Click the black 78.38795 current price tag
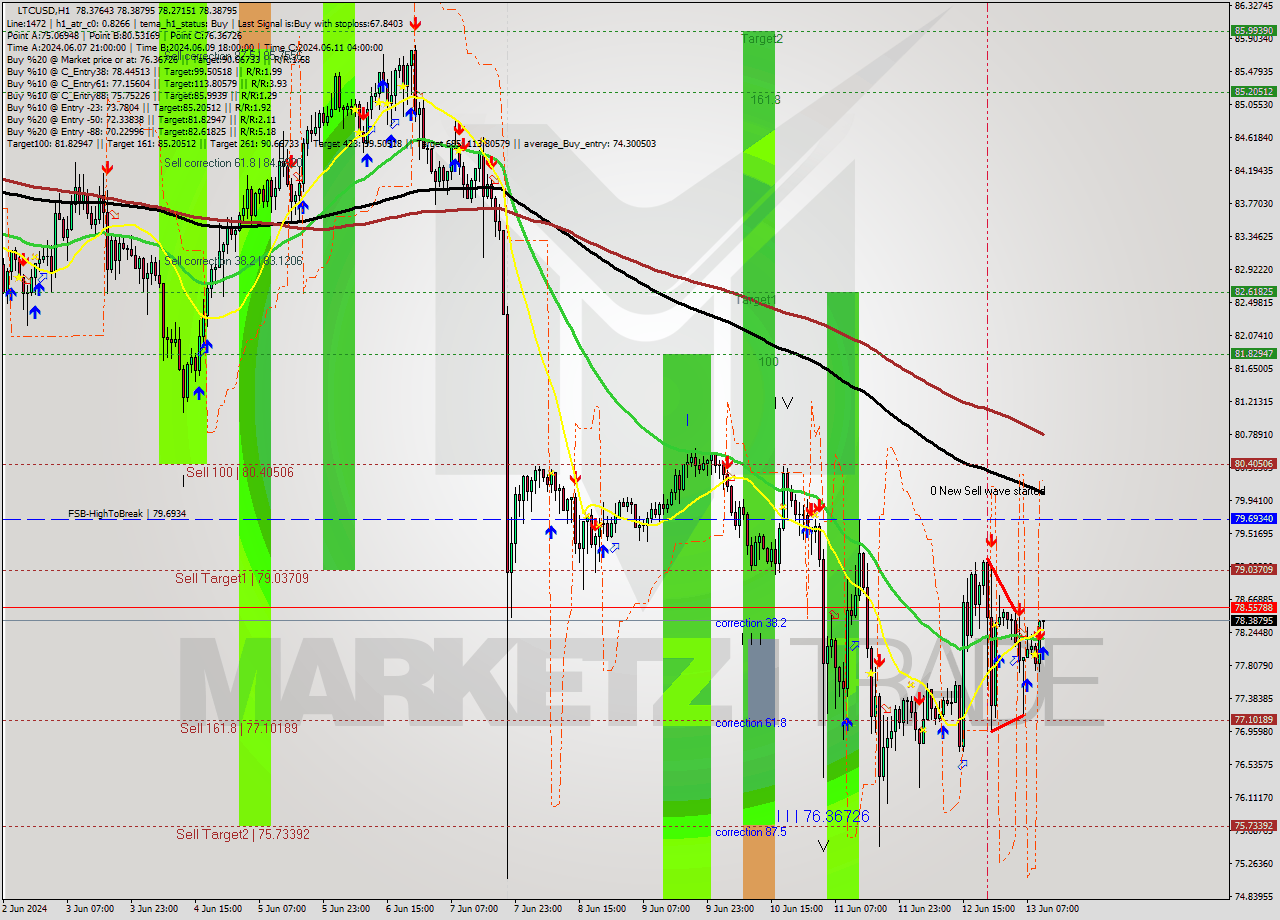 point(1254,620)
